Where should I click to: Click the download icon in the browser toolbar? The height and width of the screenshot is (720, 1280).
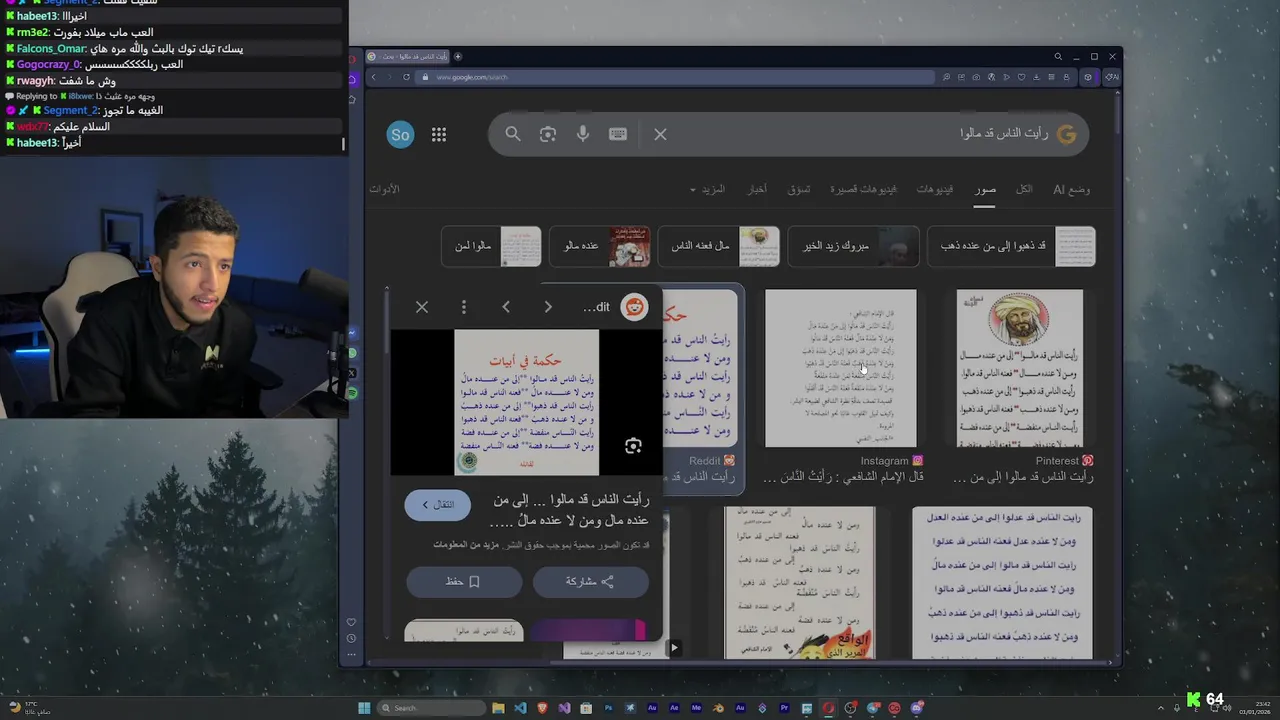(x=1037, y=77)
